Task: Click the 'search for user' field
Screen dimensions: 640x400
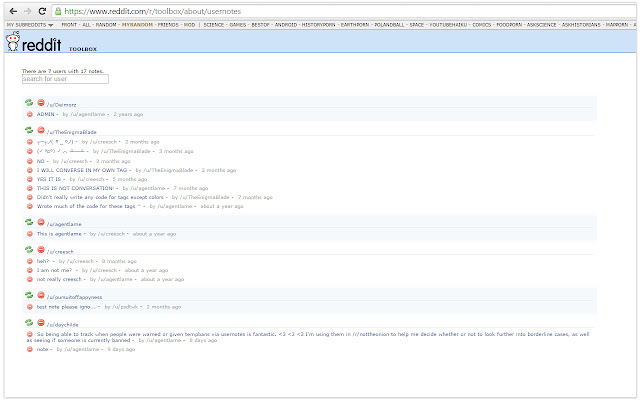Action: pos(65,79)
